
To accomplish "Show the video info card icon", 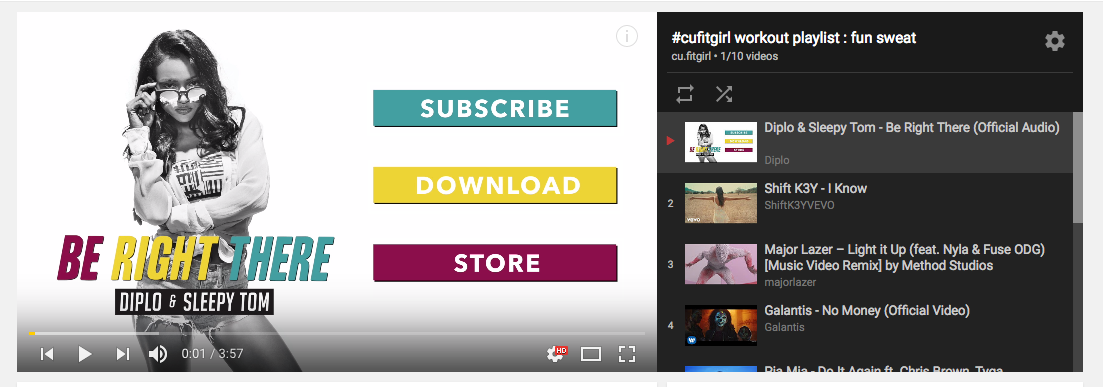I will tap(627, 36).
